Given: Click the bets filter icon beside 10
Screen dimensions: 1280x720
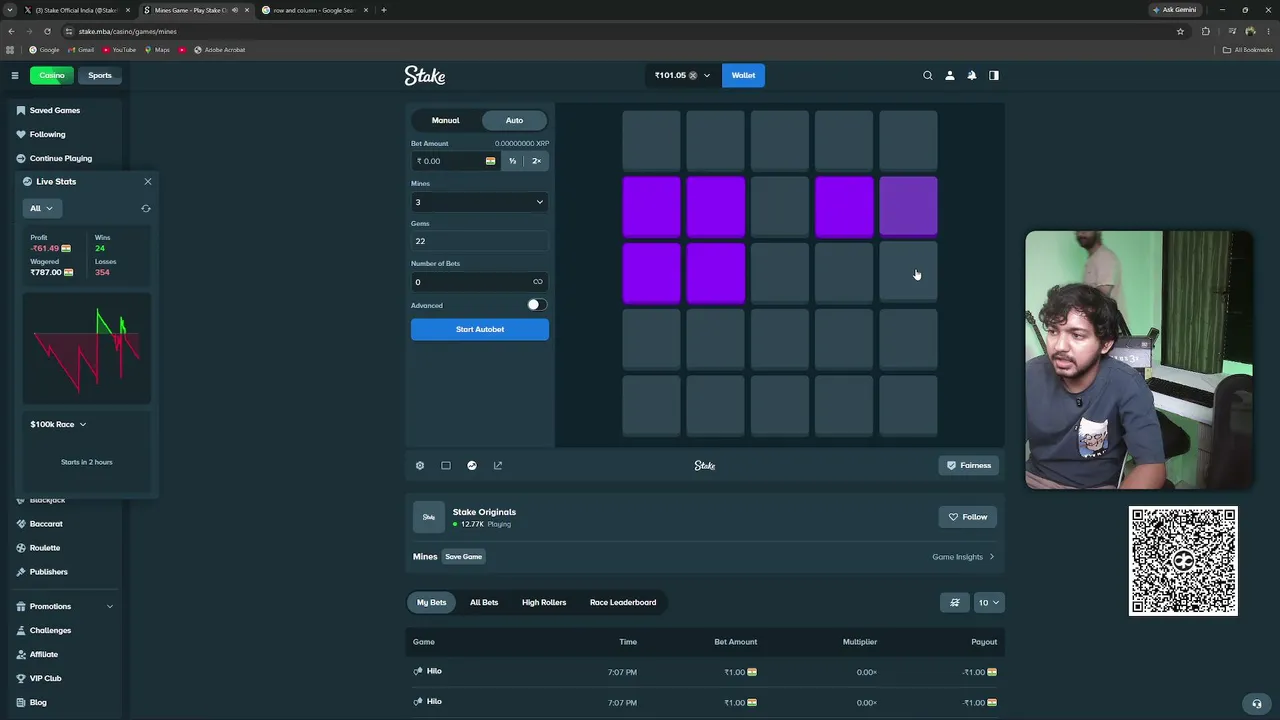Looking at the screenshot, I should click(955, 602).
